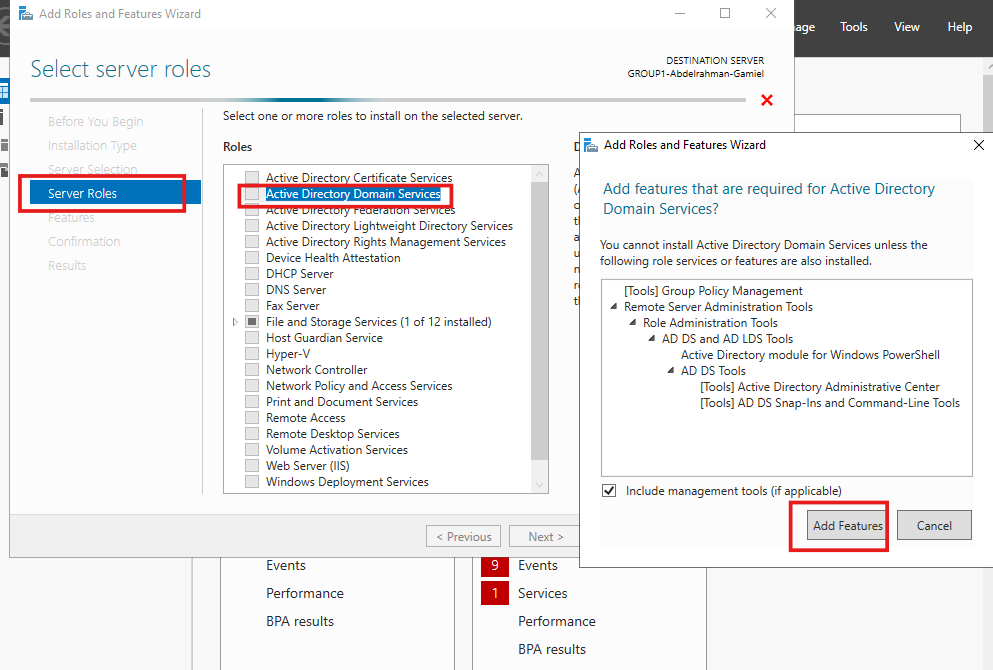The width and height of the screenshot is (993, 670).
Task: Select the Installation Type step
Action: [92, 146]
